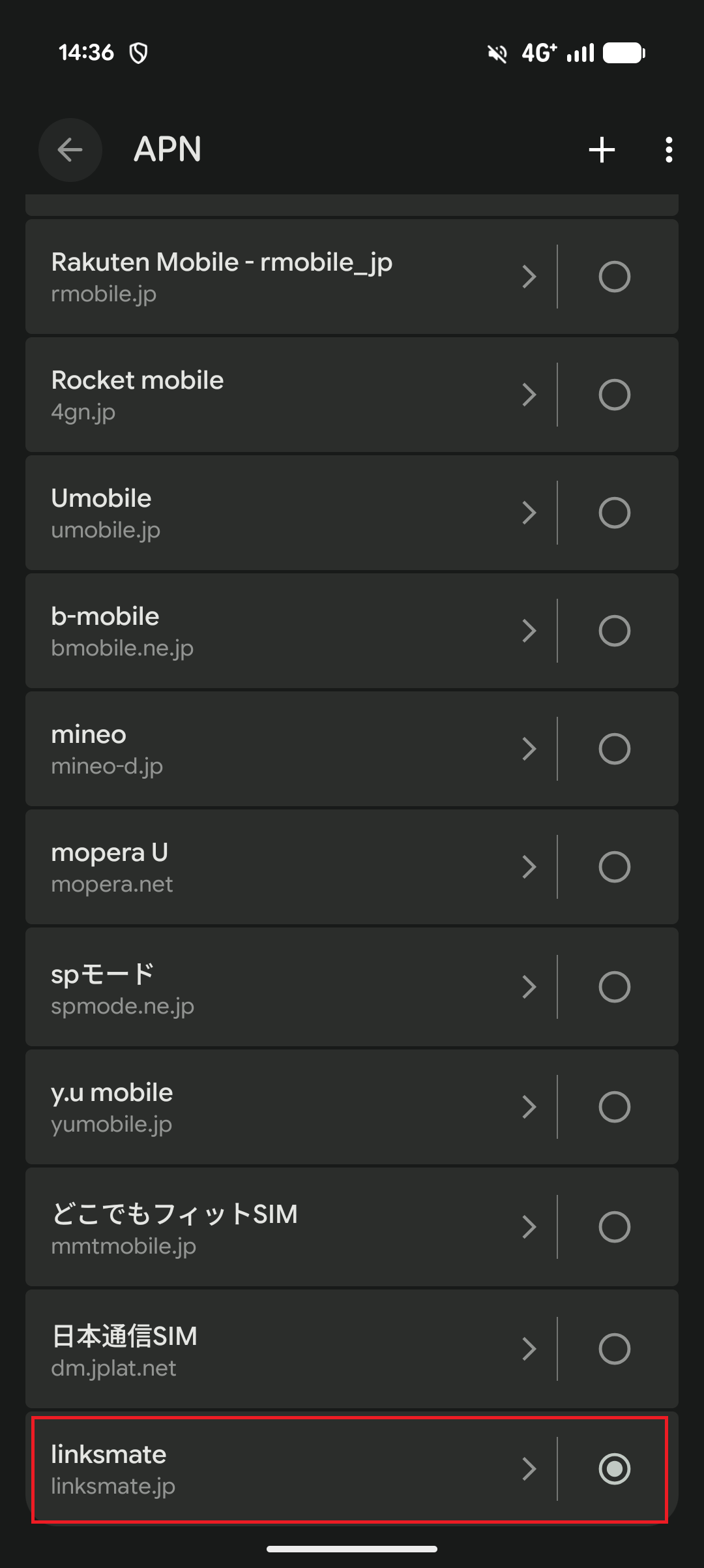Open Rocket mobile details chevron

coord(529,395)
